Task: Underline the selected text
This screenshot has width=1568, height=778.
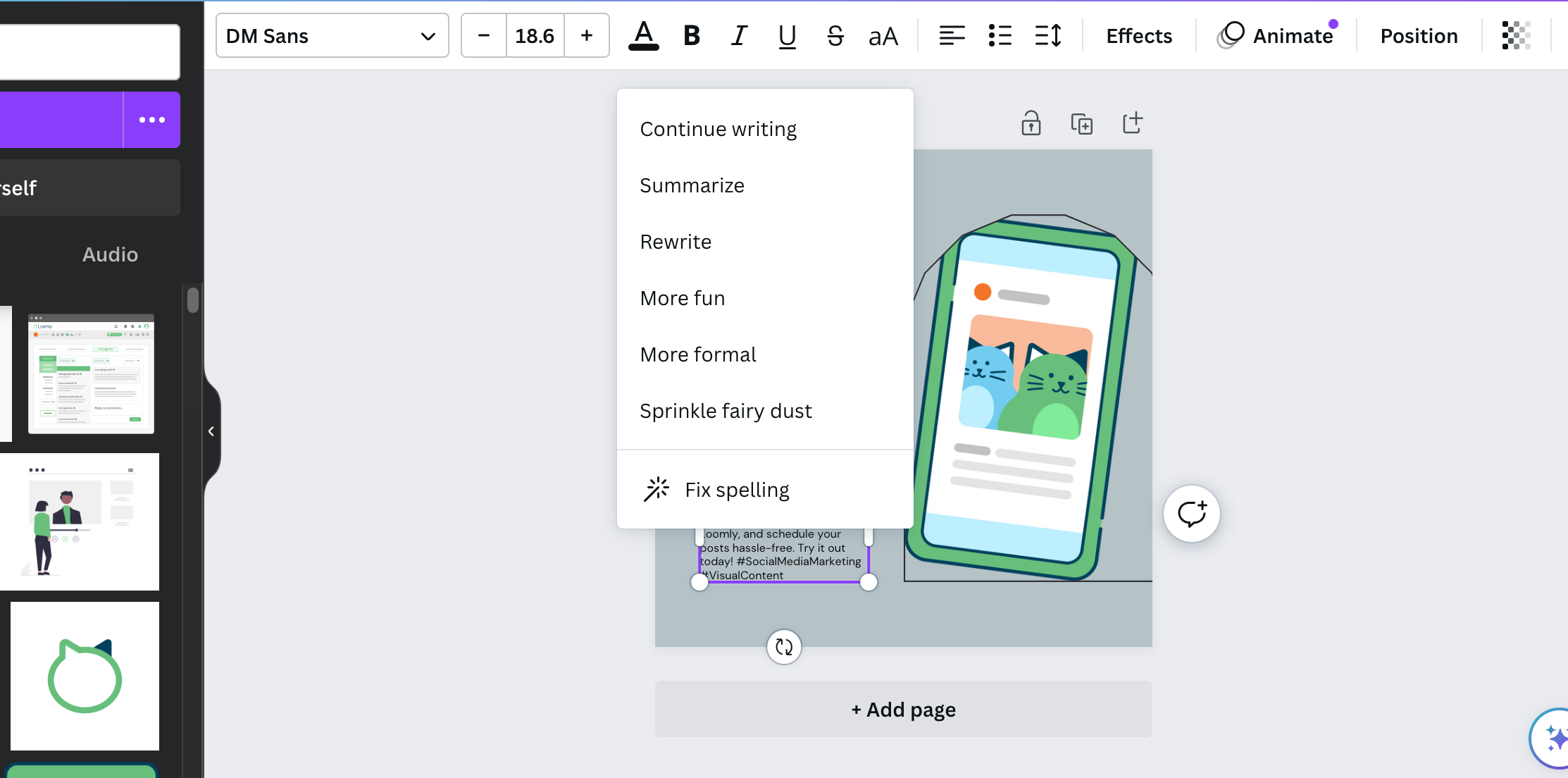Action: tap(786, 35)
